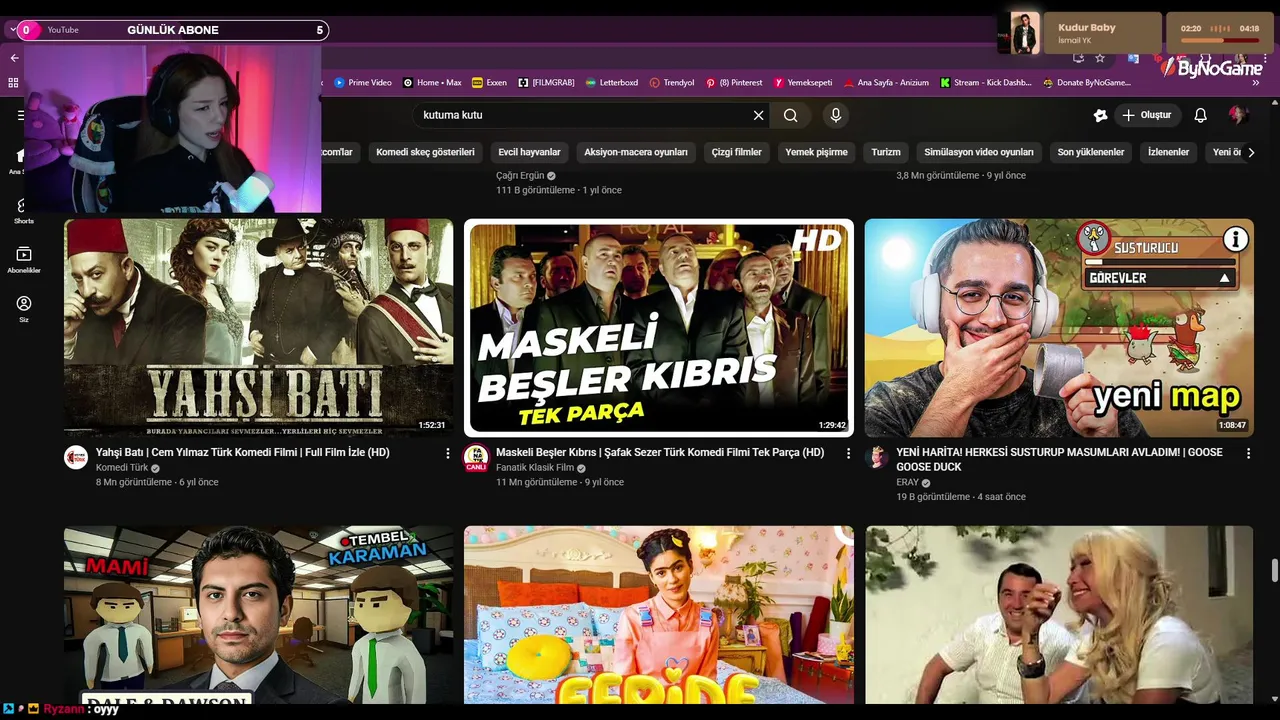Open Trendyol bookmark
The height and width of the screenshot is (720, 1280).
coord(672,83)
